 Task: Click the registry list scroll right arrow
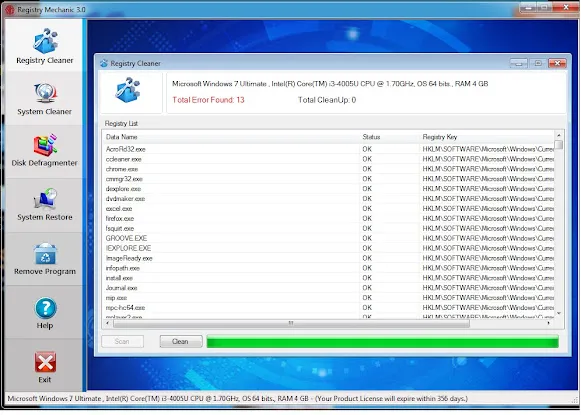[x=549, y=323]
